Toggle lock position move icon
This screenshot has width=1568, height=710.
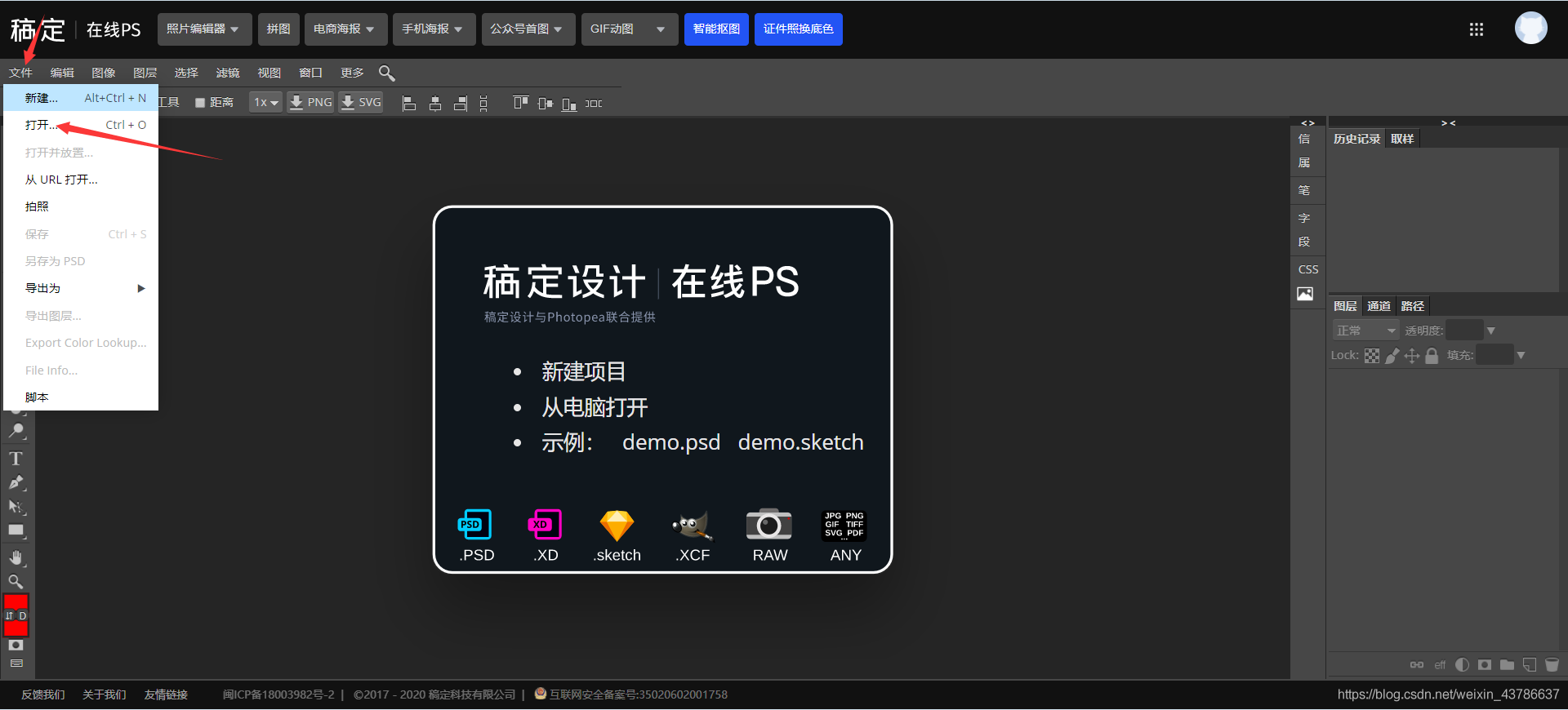pyautogui.click(x=1412, y=356)
